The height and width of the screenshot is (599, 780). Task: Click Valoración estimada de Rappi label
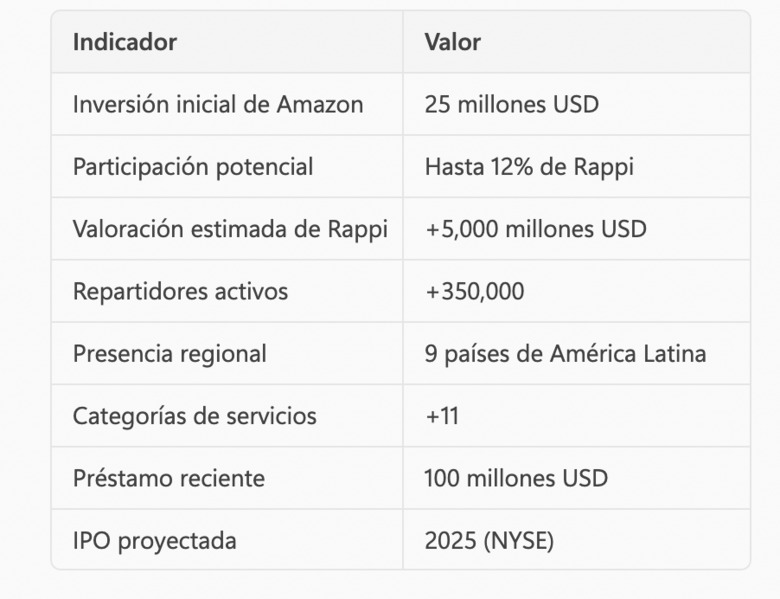[230, 229]
